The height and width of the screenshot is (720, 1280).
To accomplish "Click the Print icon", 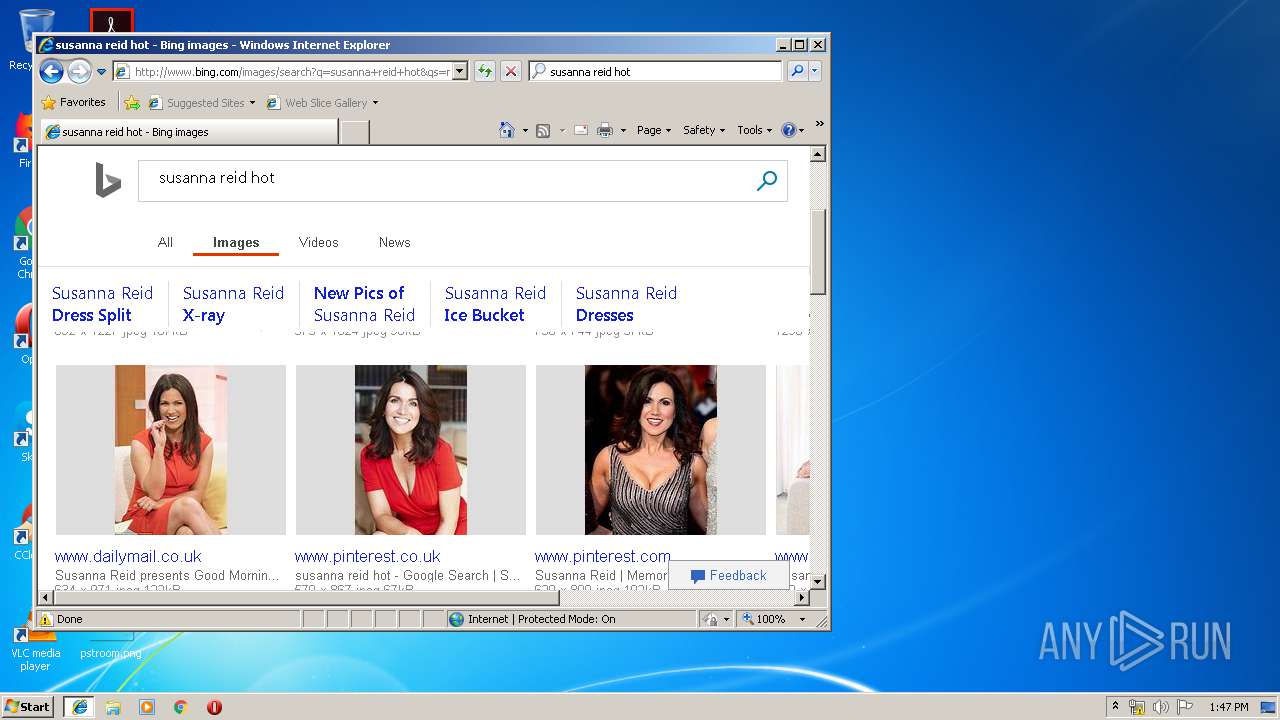I will click(605, 130).
